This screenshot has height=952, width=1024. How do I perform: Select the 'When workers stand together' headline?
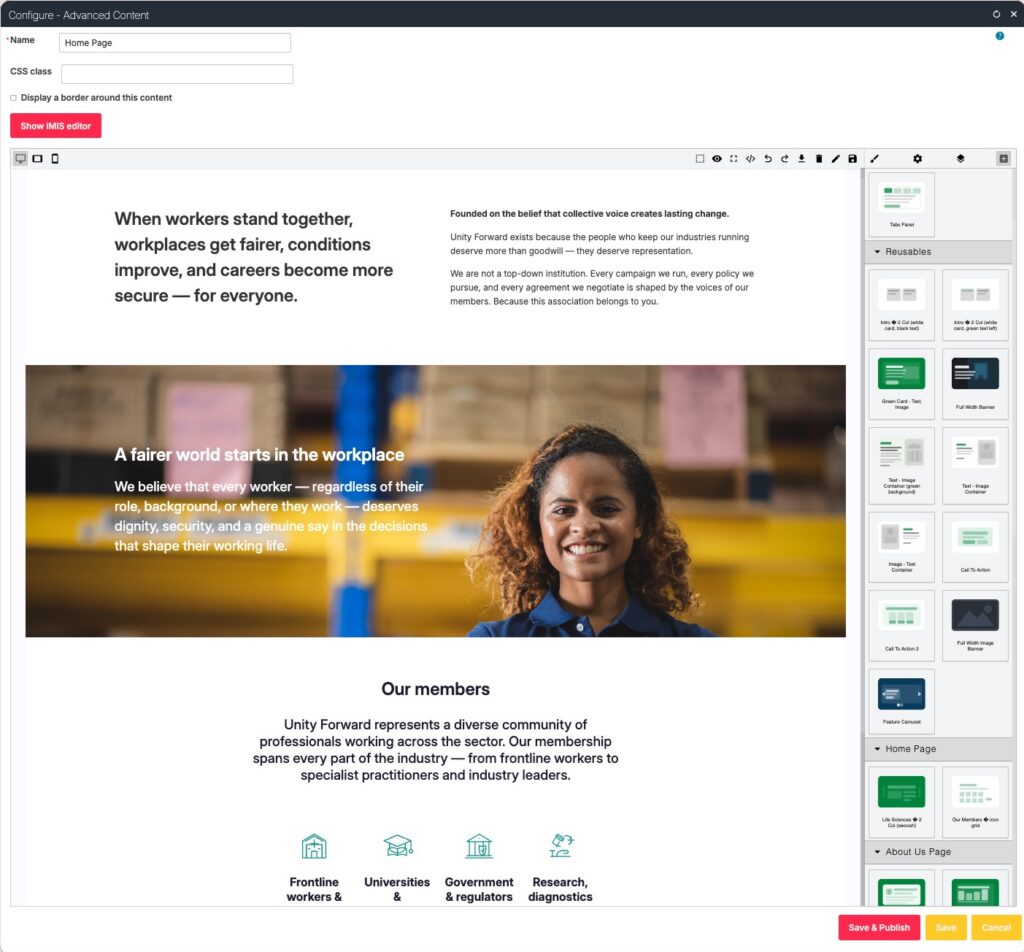pos(253,257)
